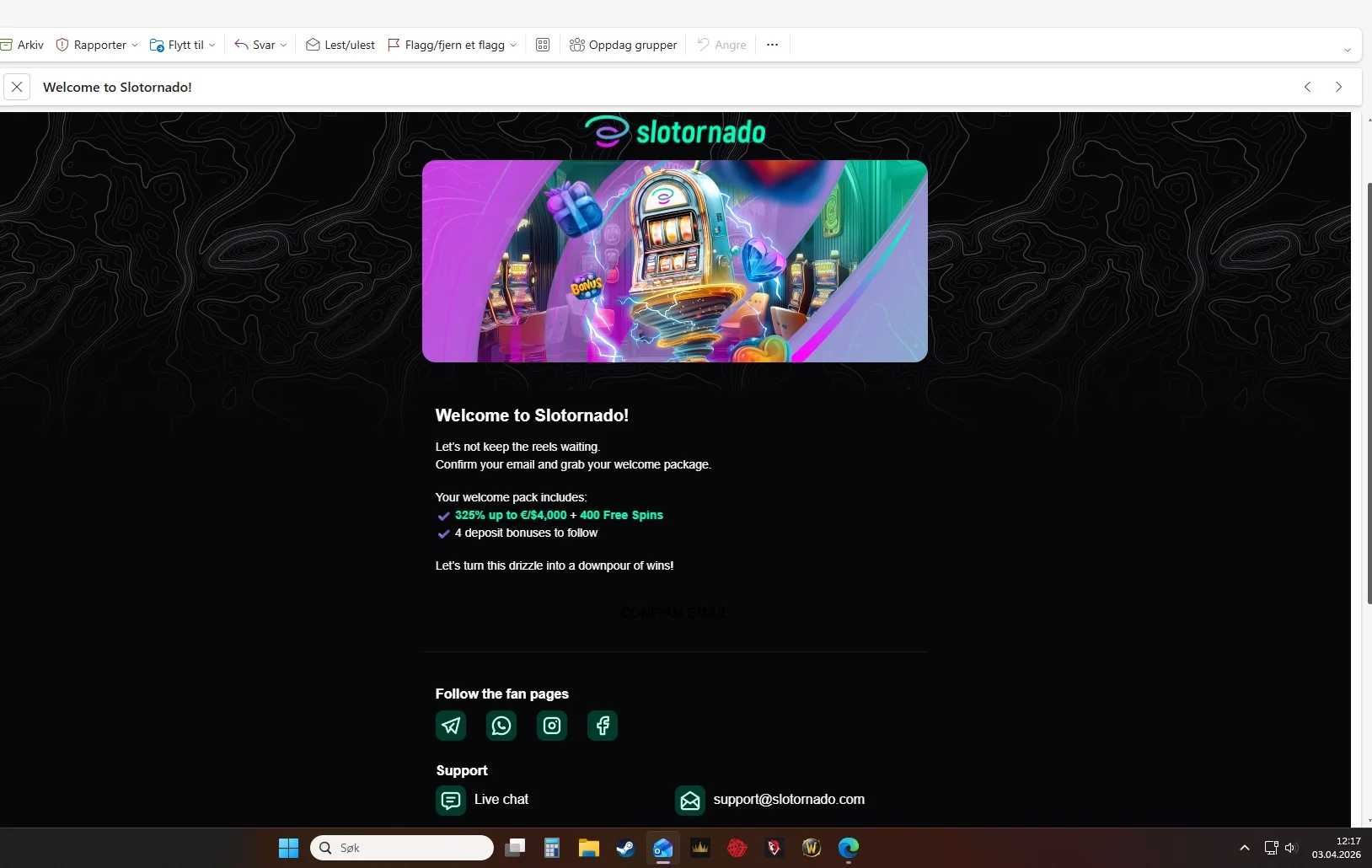
Task: Expand the Rapporter dropdown arrow
Action: tap(135, 46)
